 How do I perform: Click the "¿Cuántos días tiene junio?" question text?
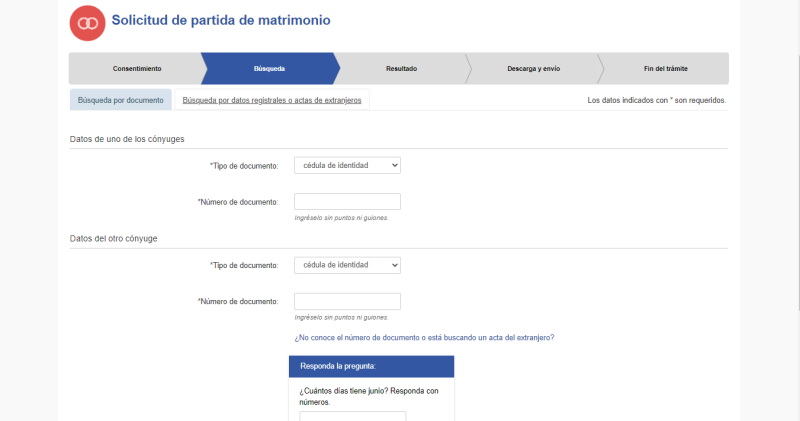pyautogui.click(x=368, y=395)
